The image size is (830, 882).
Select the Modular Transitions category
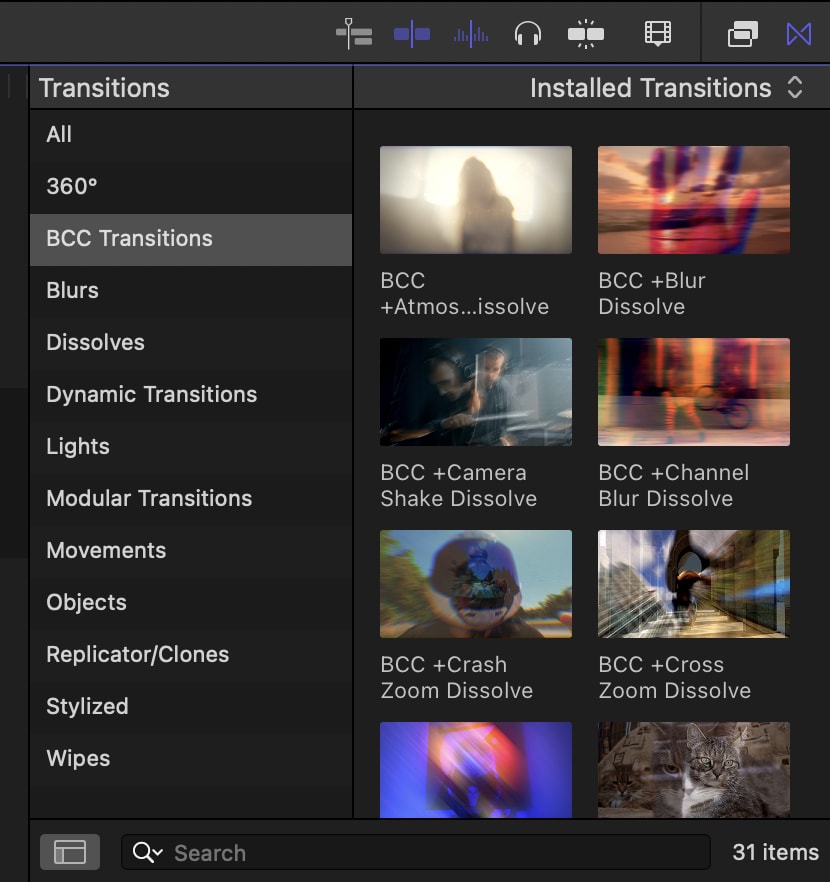pyautogui.click(x=191, y=499)
